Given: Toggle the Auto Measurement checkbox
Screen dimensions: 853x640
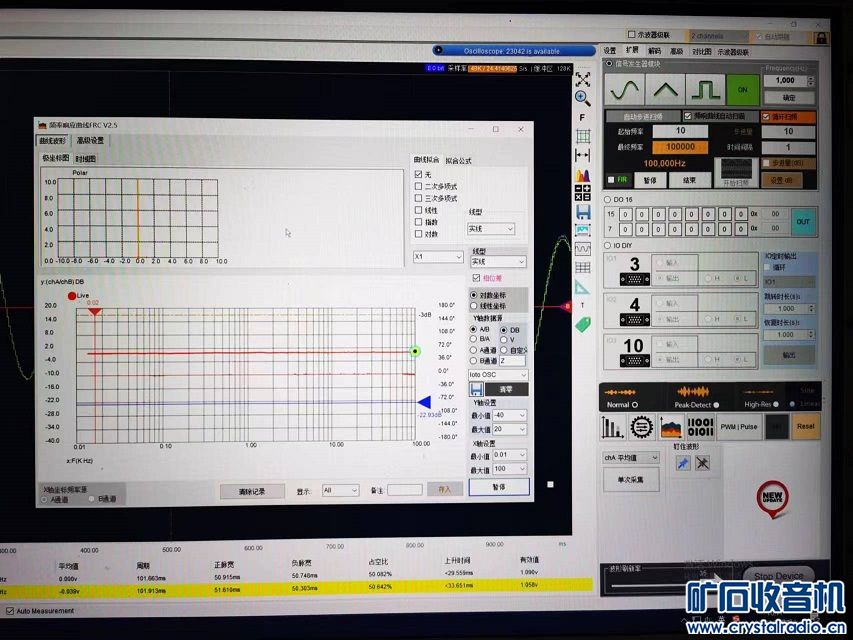Looking at the screenshot, I should point(9,611).
